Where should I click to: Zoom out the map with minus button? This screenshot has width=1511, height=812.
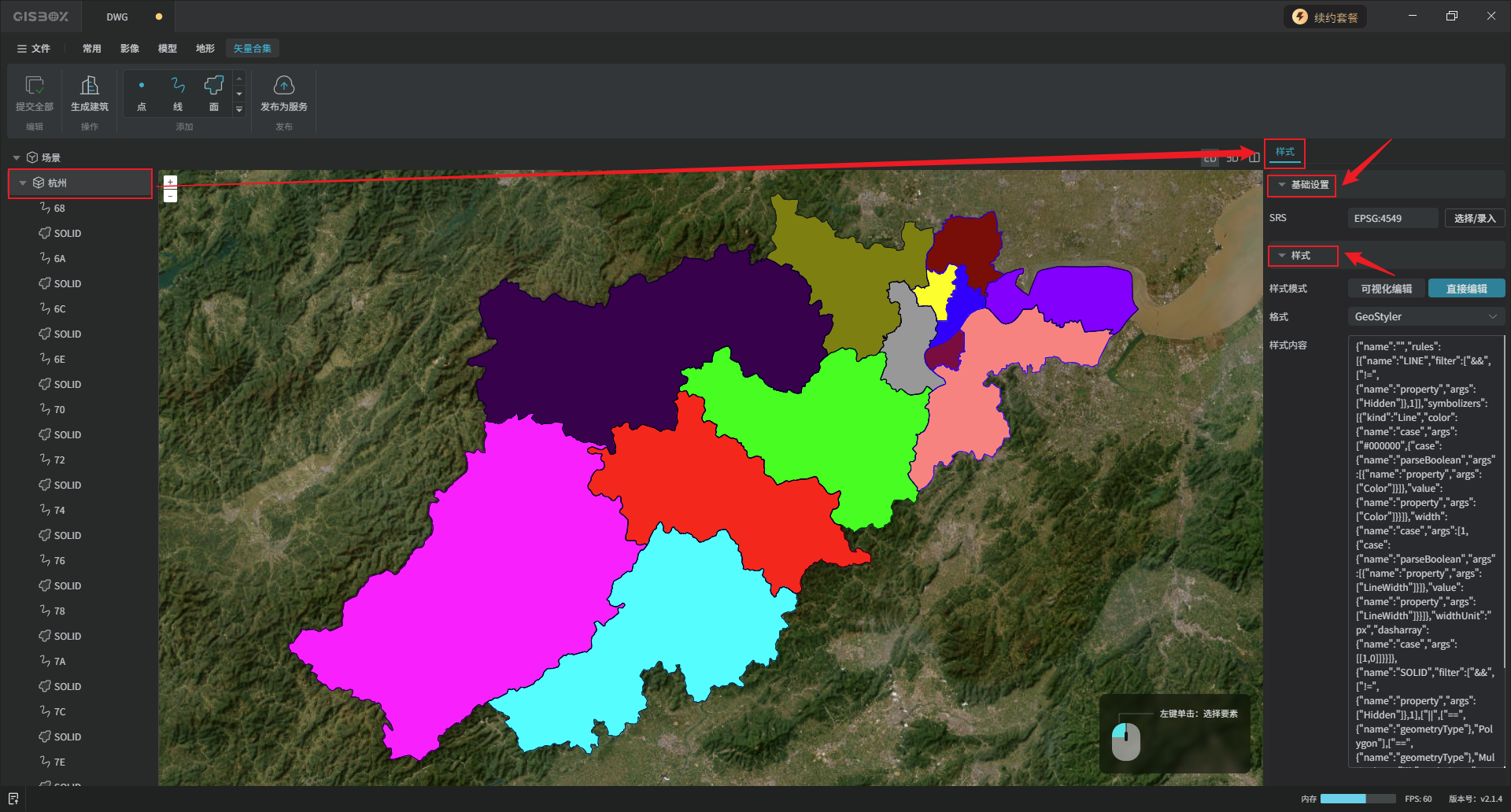coord(170,196)
